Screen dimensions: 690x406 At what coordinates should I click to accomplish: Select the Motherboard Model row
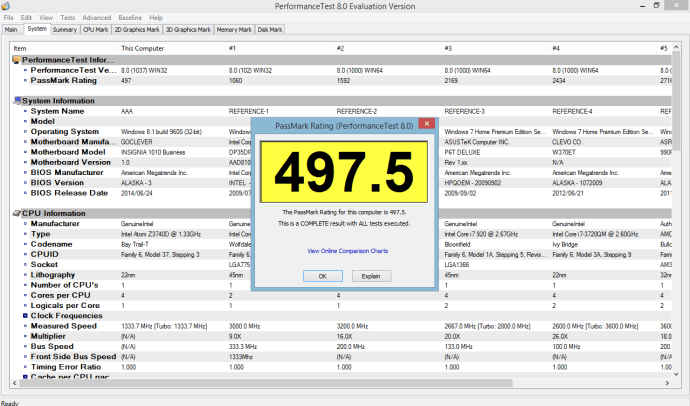(x=341, y=152)
